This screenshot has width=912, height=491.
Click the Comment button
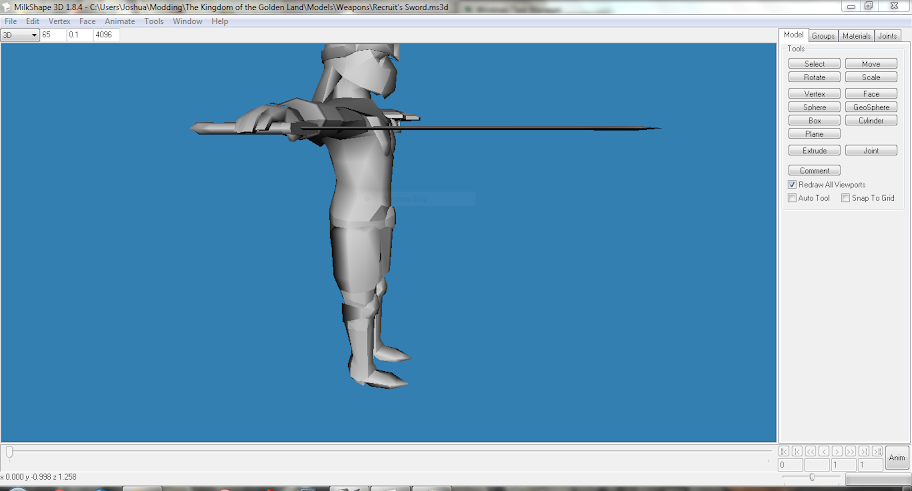(x=814, y=170)
